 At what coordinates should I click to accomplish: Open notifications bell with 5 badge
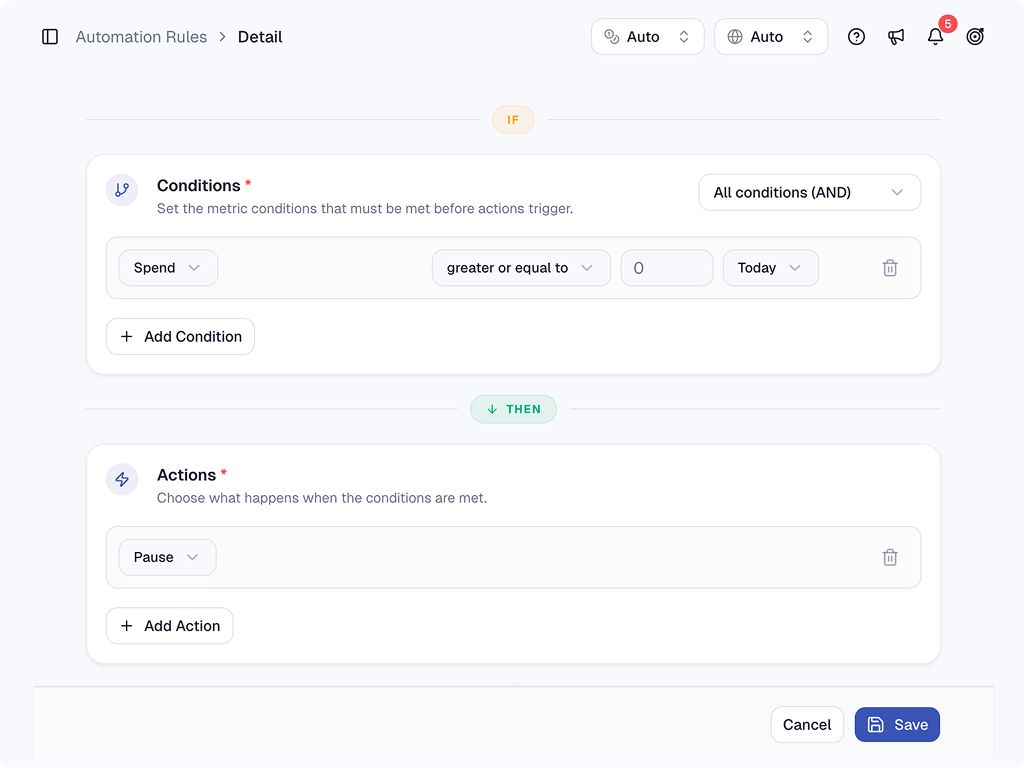(x=935, y=37)
